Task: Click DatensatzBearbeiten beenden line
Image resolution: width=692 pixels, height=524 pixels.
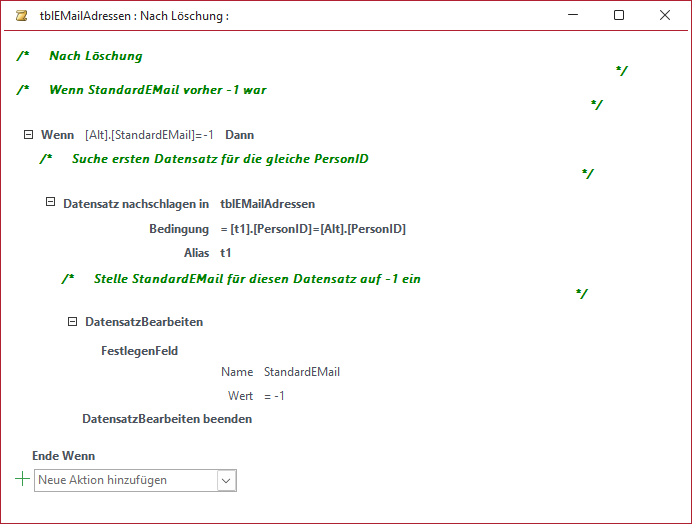Action: pyautogui.click(x=167, y=419)
